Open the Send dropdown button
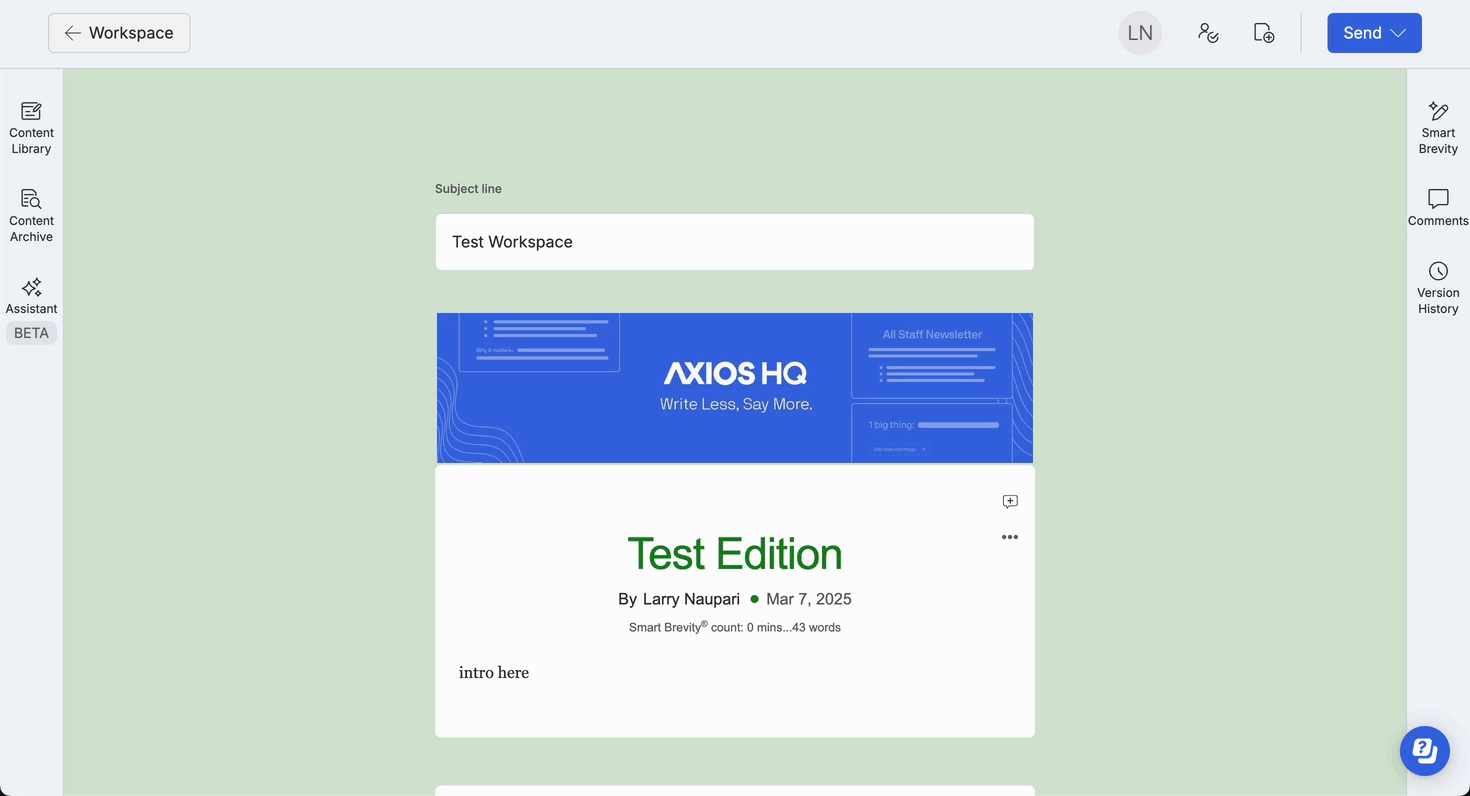The height and width of the screenshot is (796, 1470). pos(1374,33)
